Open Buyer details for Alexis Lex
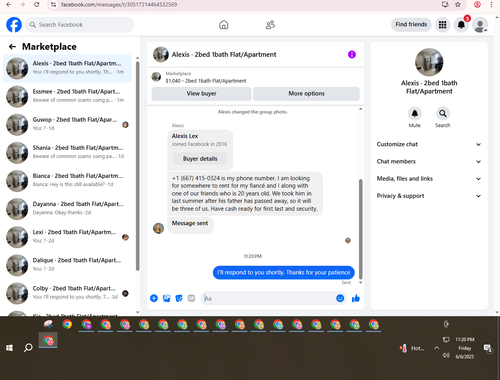 click(200, 159)
